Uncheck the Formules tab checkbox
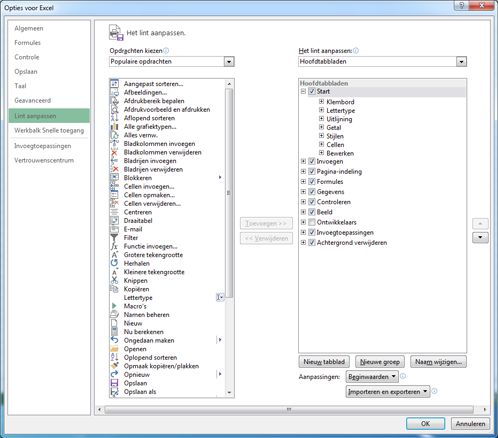The height and width of the screenshot is (438, 498). (312, 182)
